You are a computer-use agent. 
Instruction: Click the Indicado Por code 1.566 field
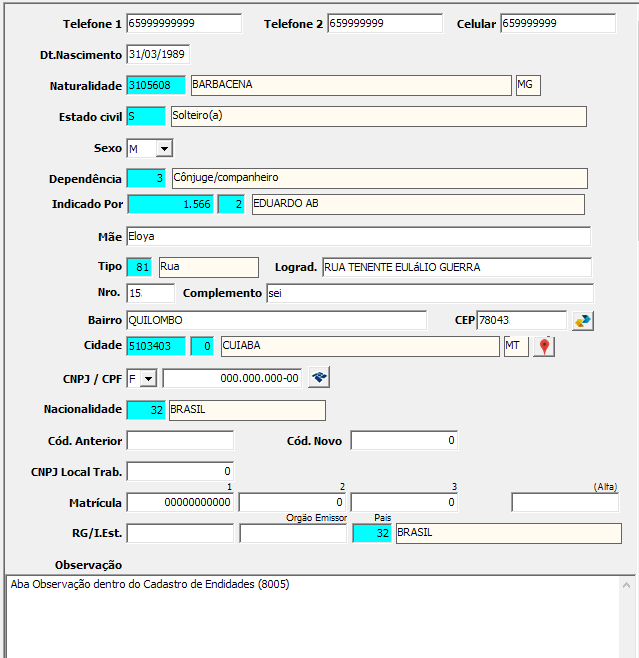(x=170, y=204)
